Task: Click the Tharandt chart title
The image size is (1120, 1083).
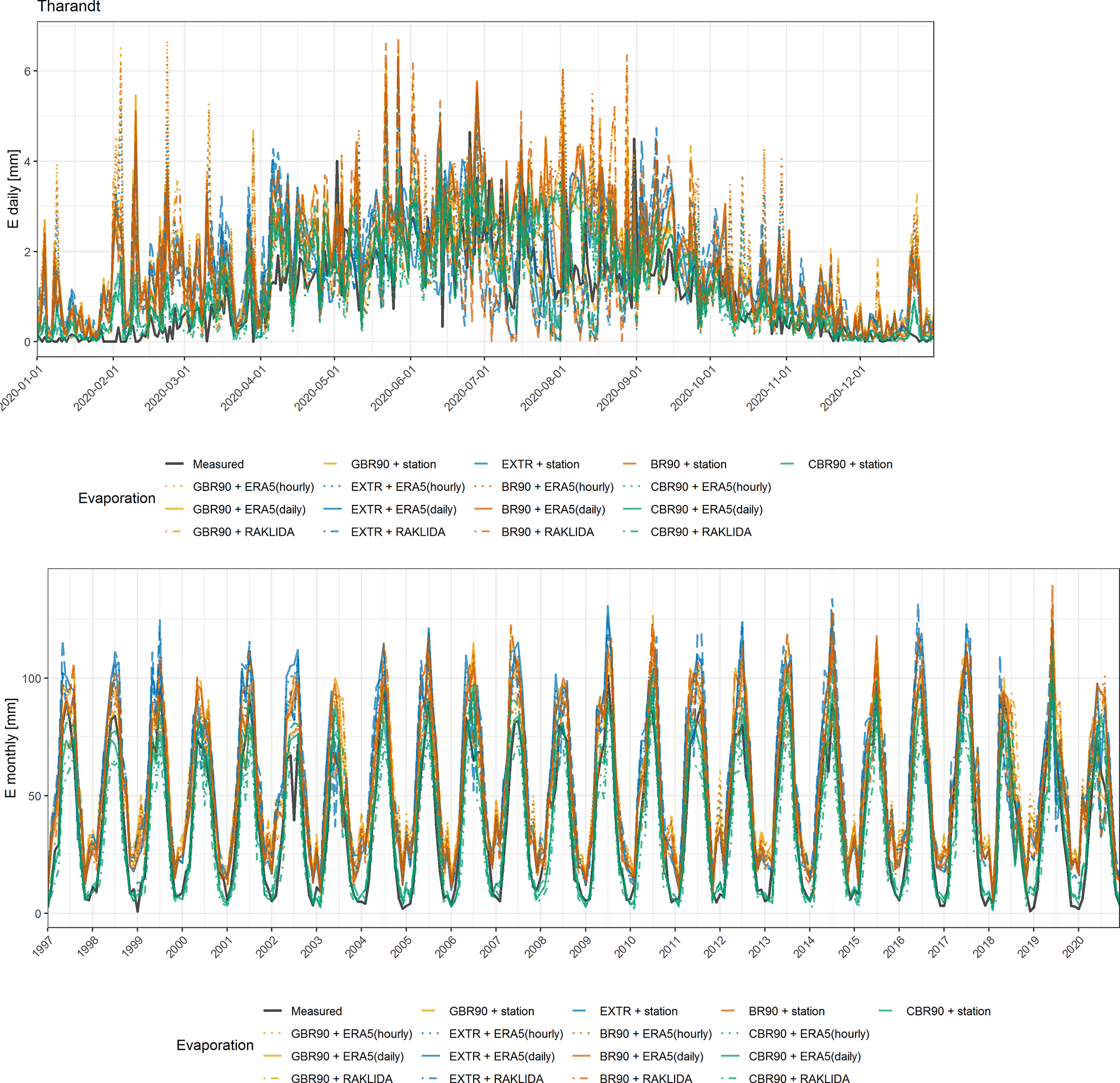Action: pos(69,7)
